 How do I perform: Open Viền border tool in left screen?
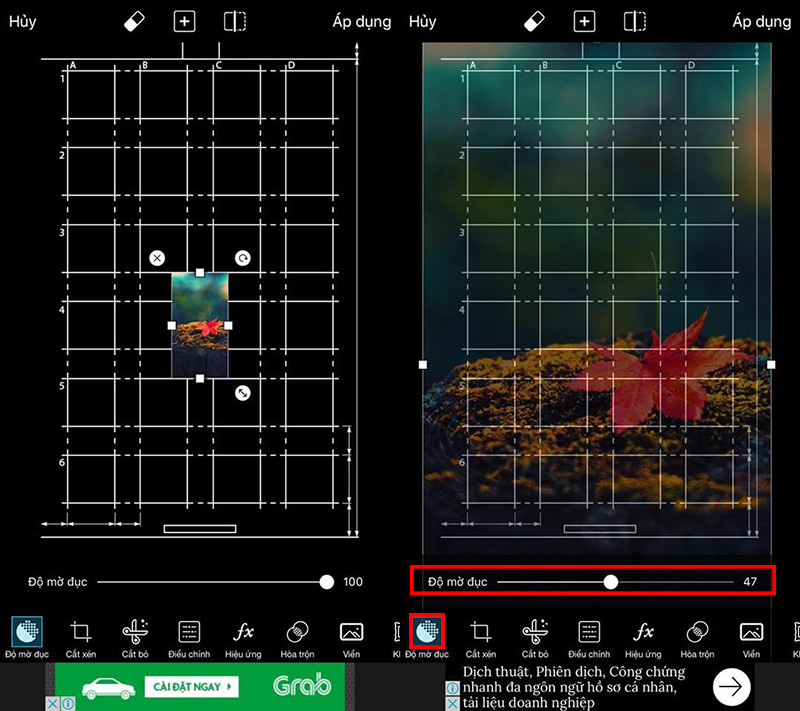(352, 639)
